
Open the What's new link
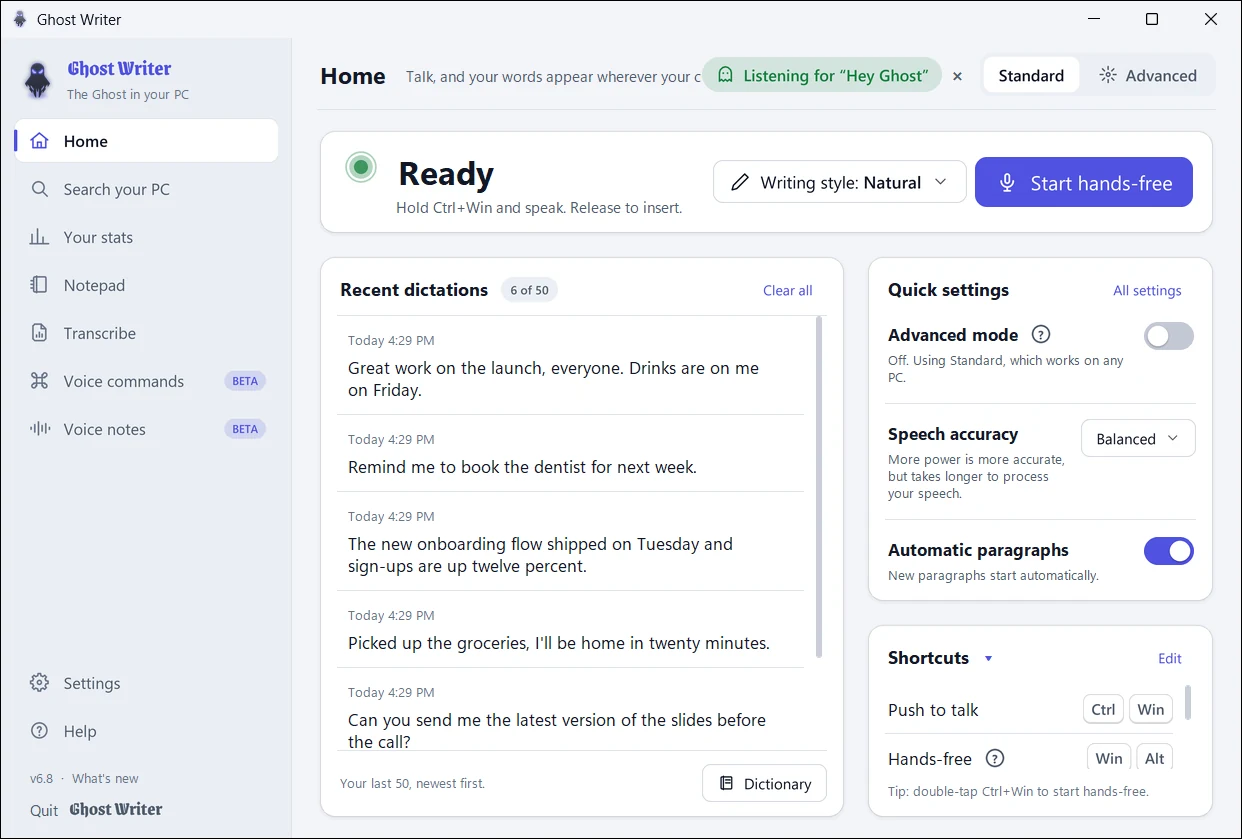(x=105, y=778)
